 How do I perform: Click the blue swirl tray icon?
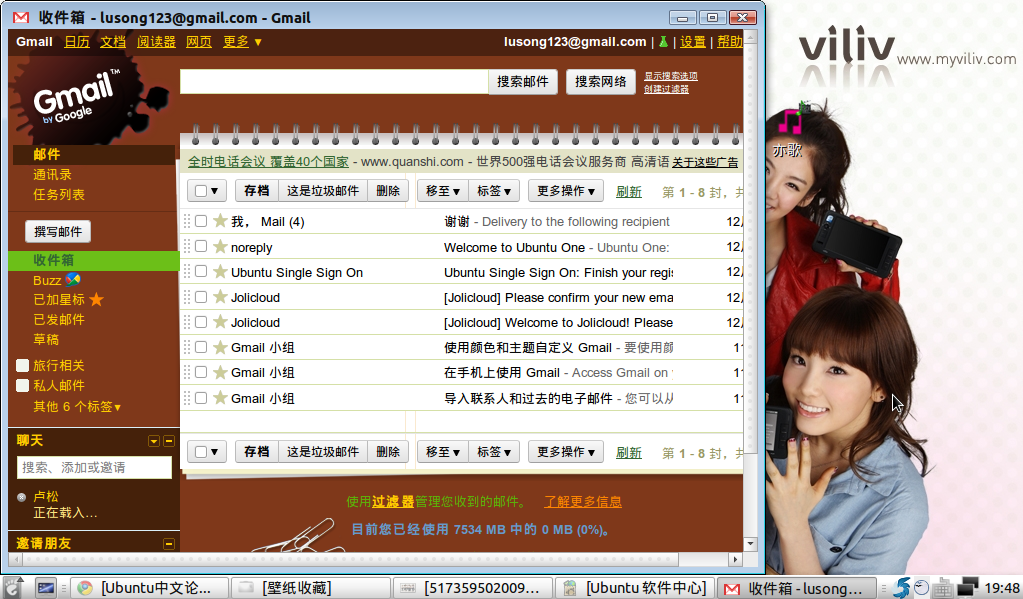tap(902, 588)
